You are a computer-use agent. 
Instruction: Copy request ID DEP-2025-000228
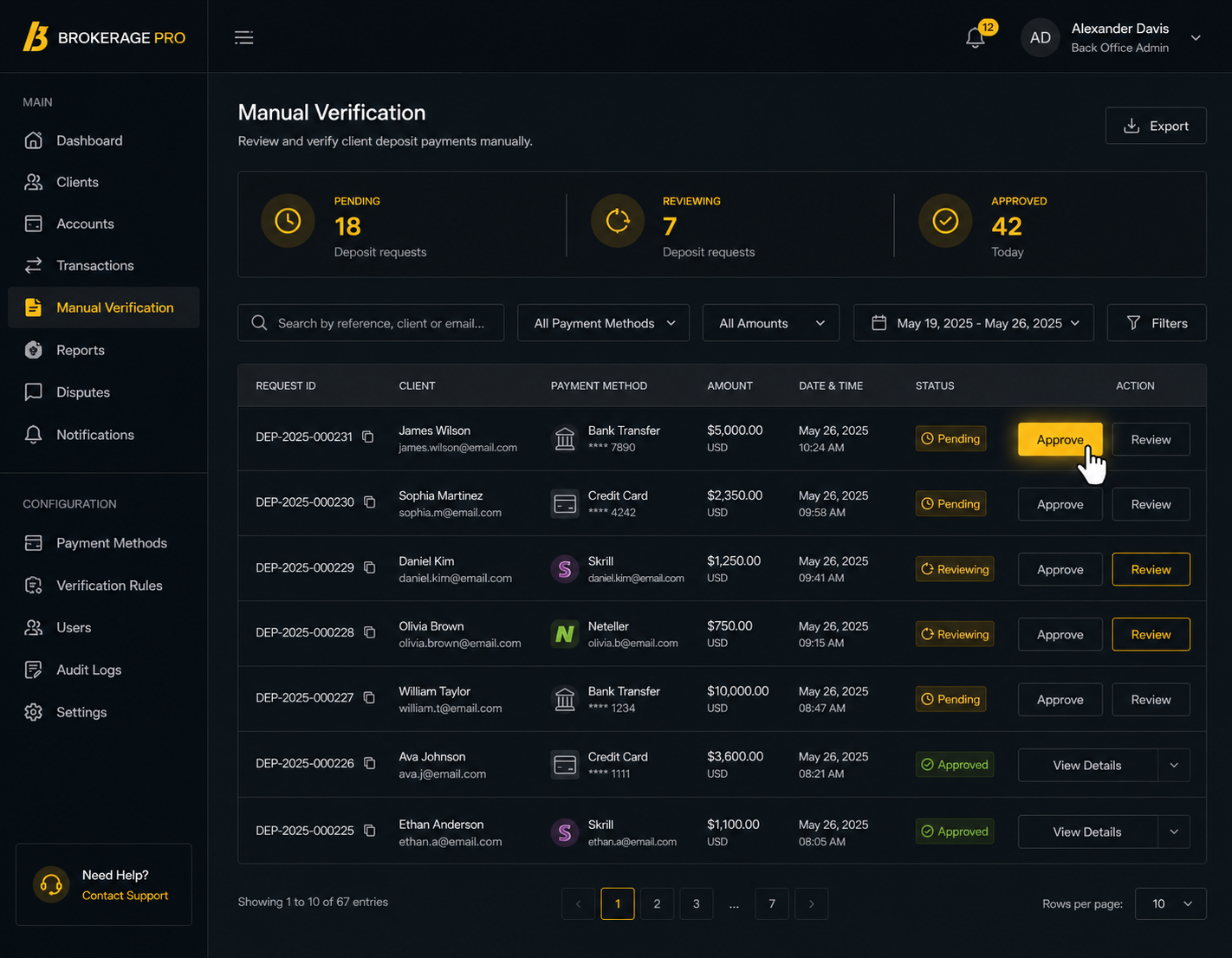(370, 632)
